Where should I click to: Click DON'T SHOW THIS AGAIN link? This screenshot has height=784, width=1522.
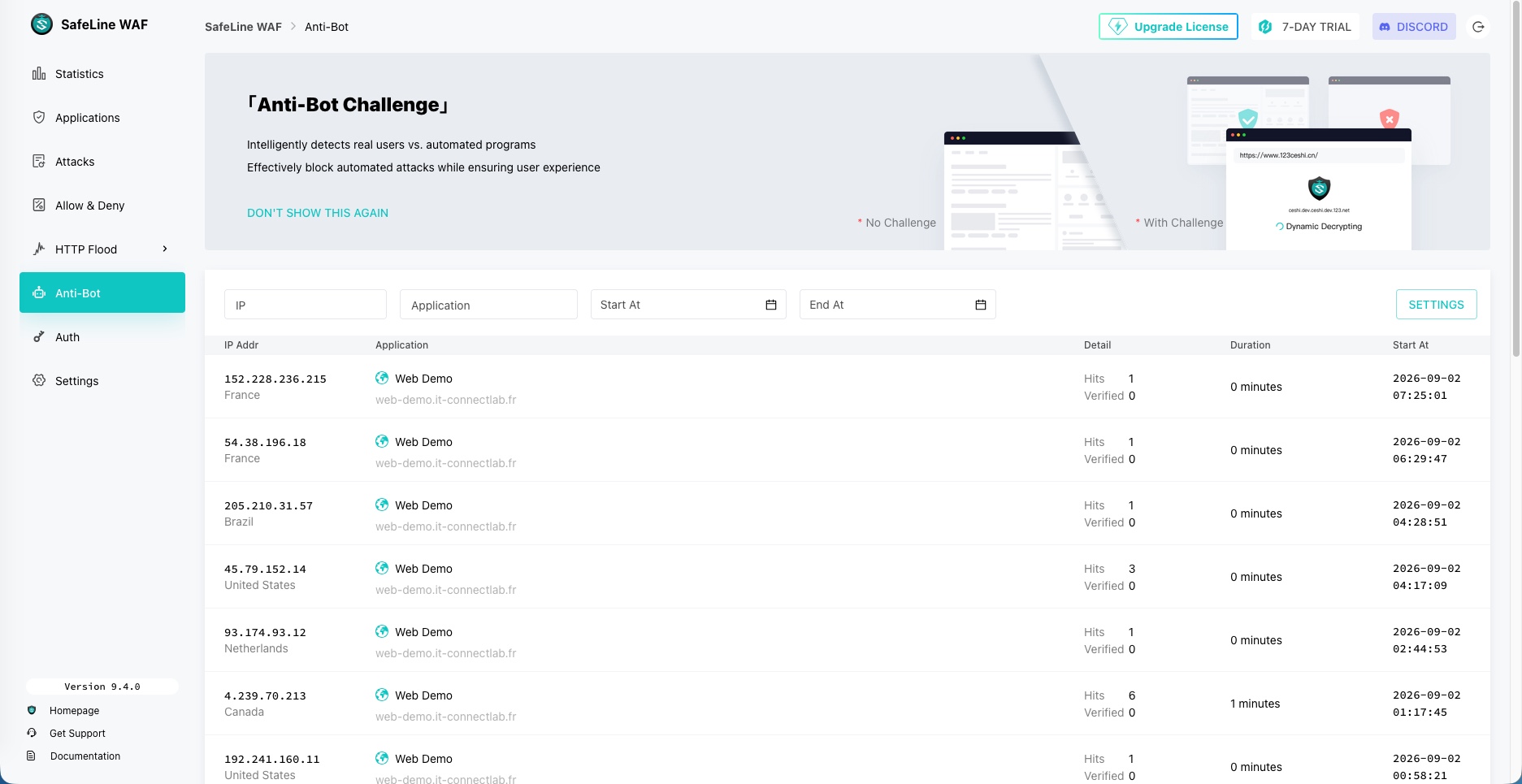coord(318,213)
